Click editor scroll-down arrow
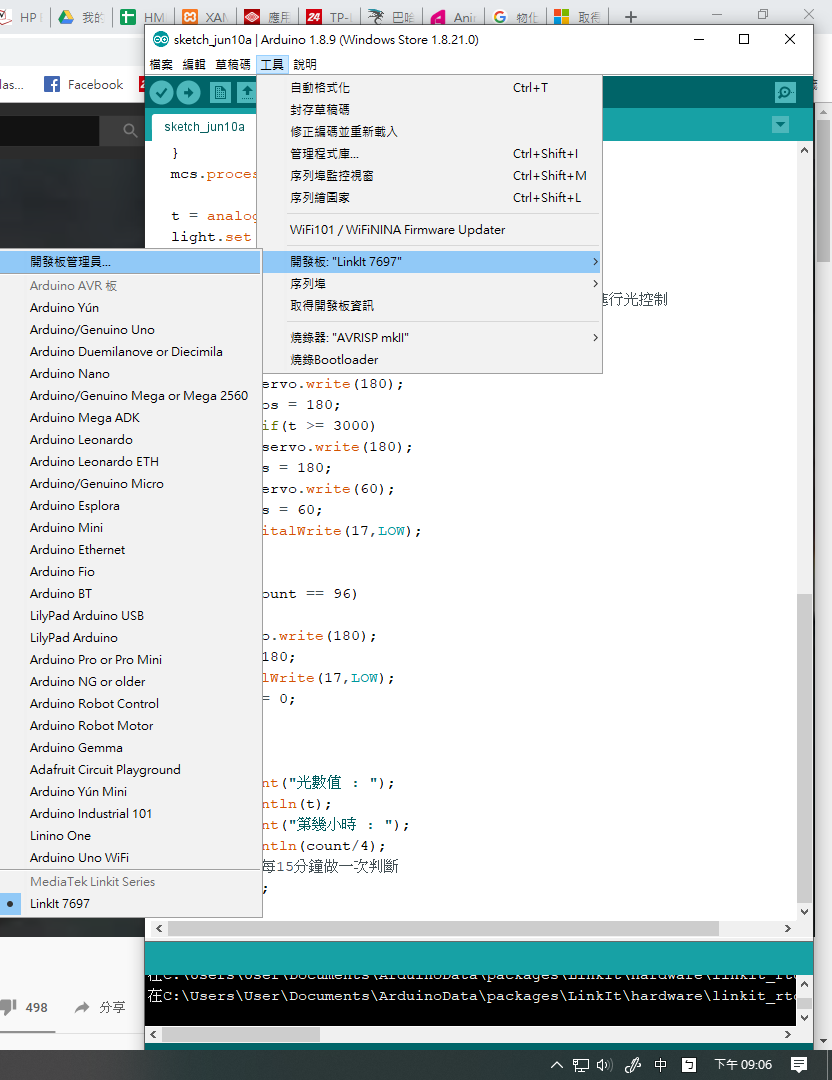The width and height of the screenshot is (832, 1080). pos(804,911)
